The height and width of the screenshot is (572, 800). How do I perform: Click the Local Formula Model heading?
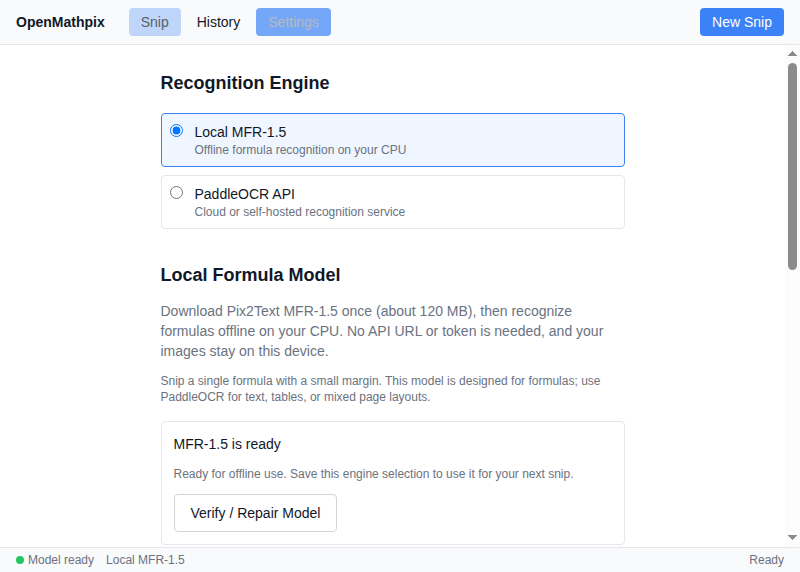point(250,275)
